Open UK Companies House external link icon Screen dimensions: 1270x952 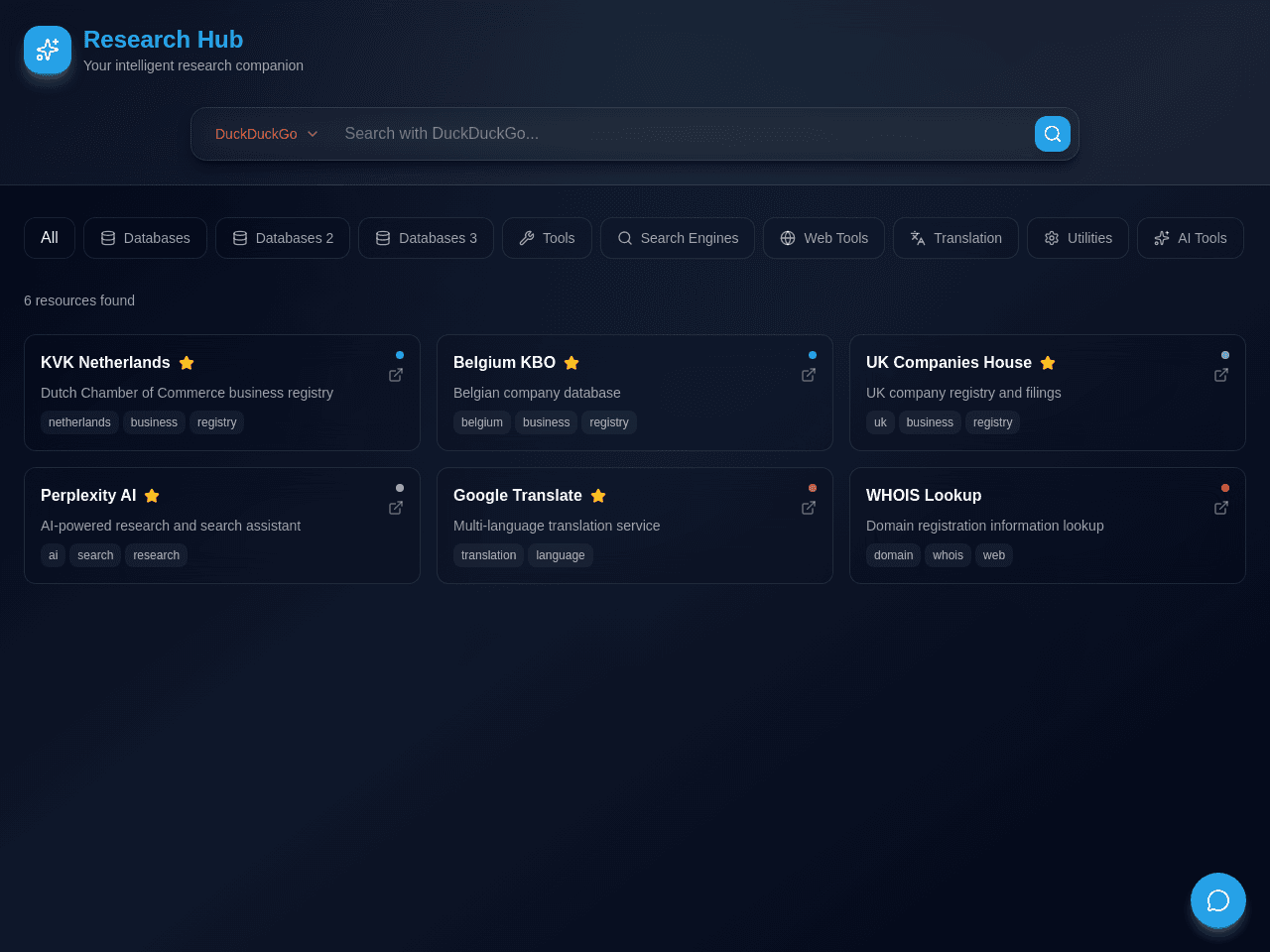(1221, 375)
